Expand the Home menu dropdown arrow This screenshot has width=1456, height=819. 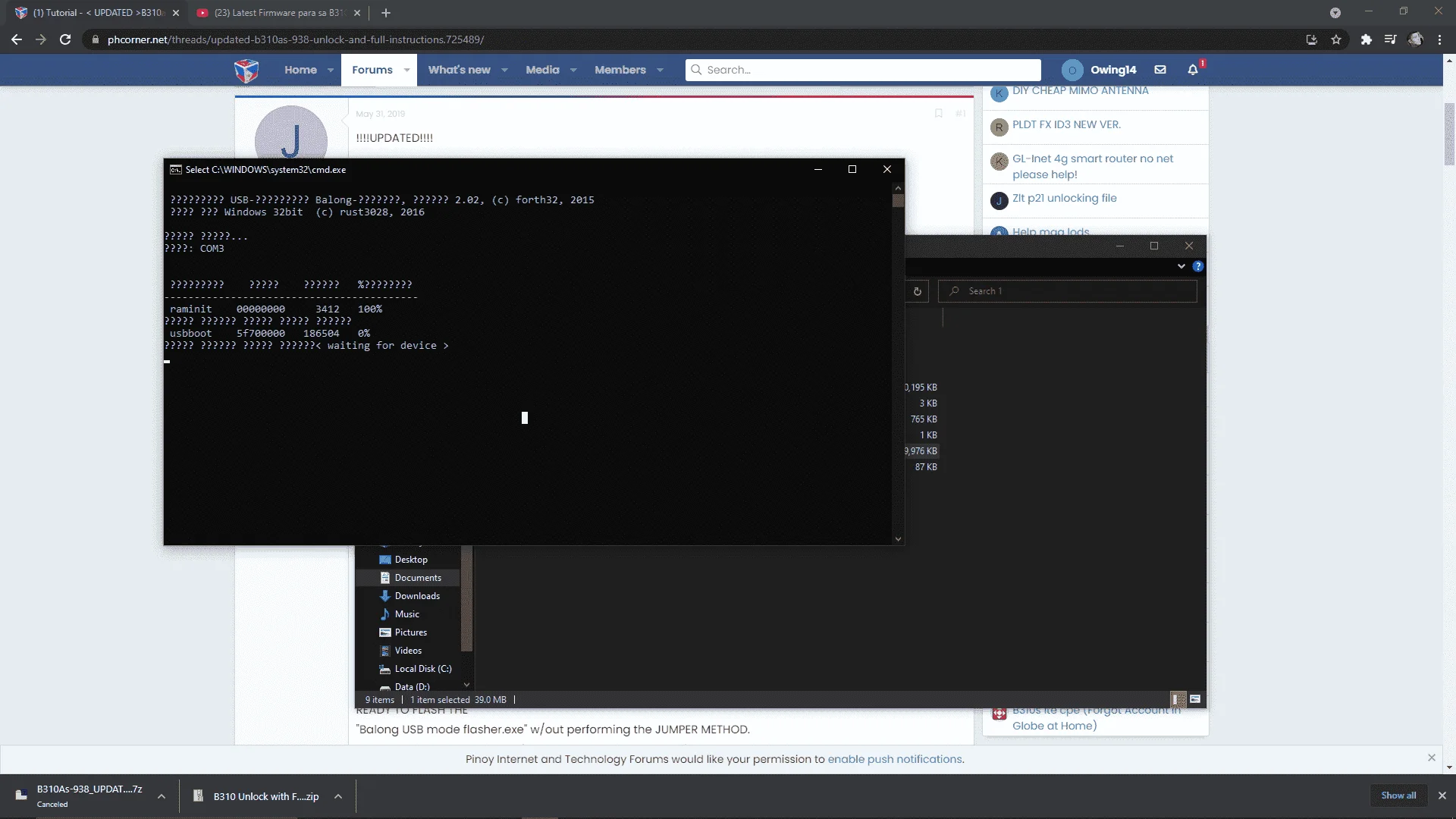(331, 70)
